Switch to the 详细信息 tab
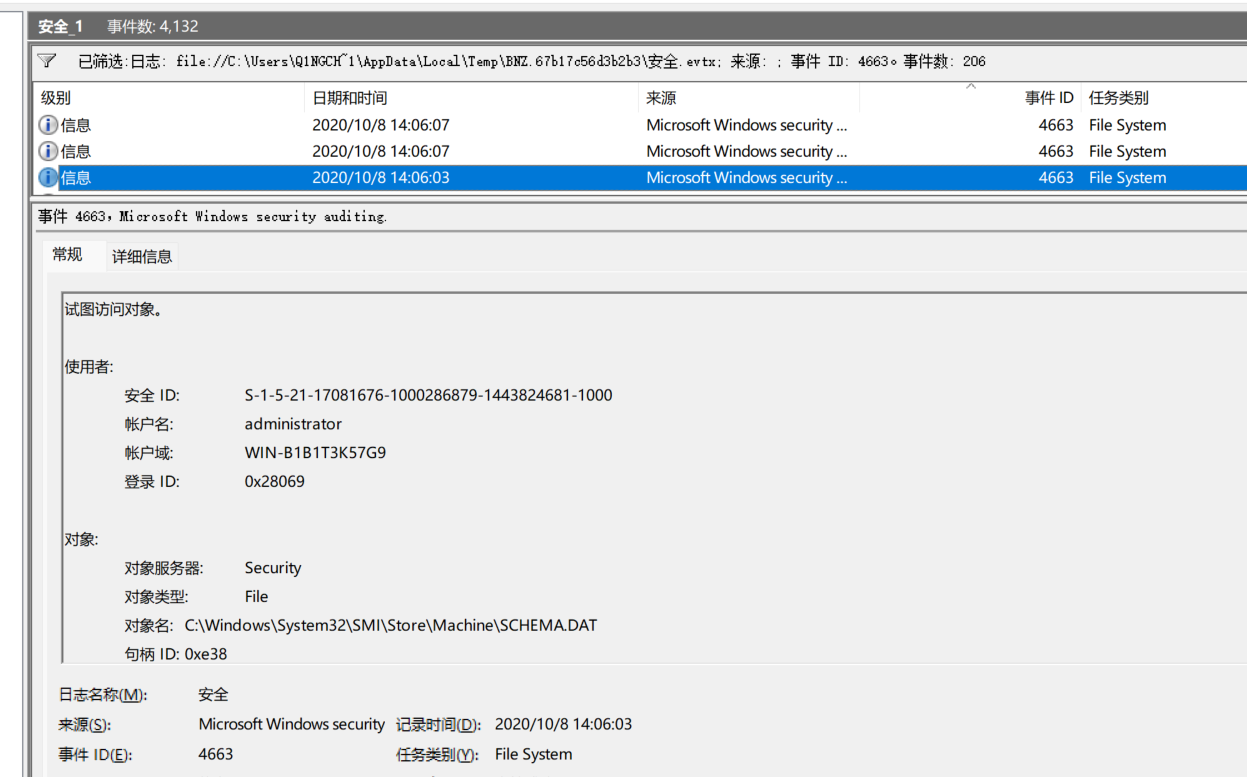The width and height of the screenshot is (1247, 777). [142, 256]
